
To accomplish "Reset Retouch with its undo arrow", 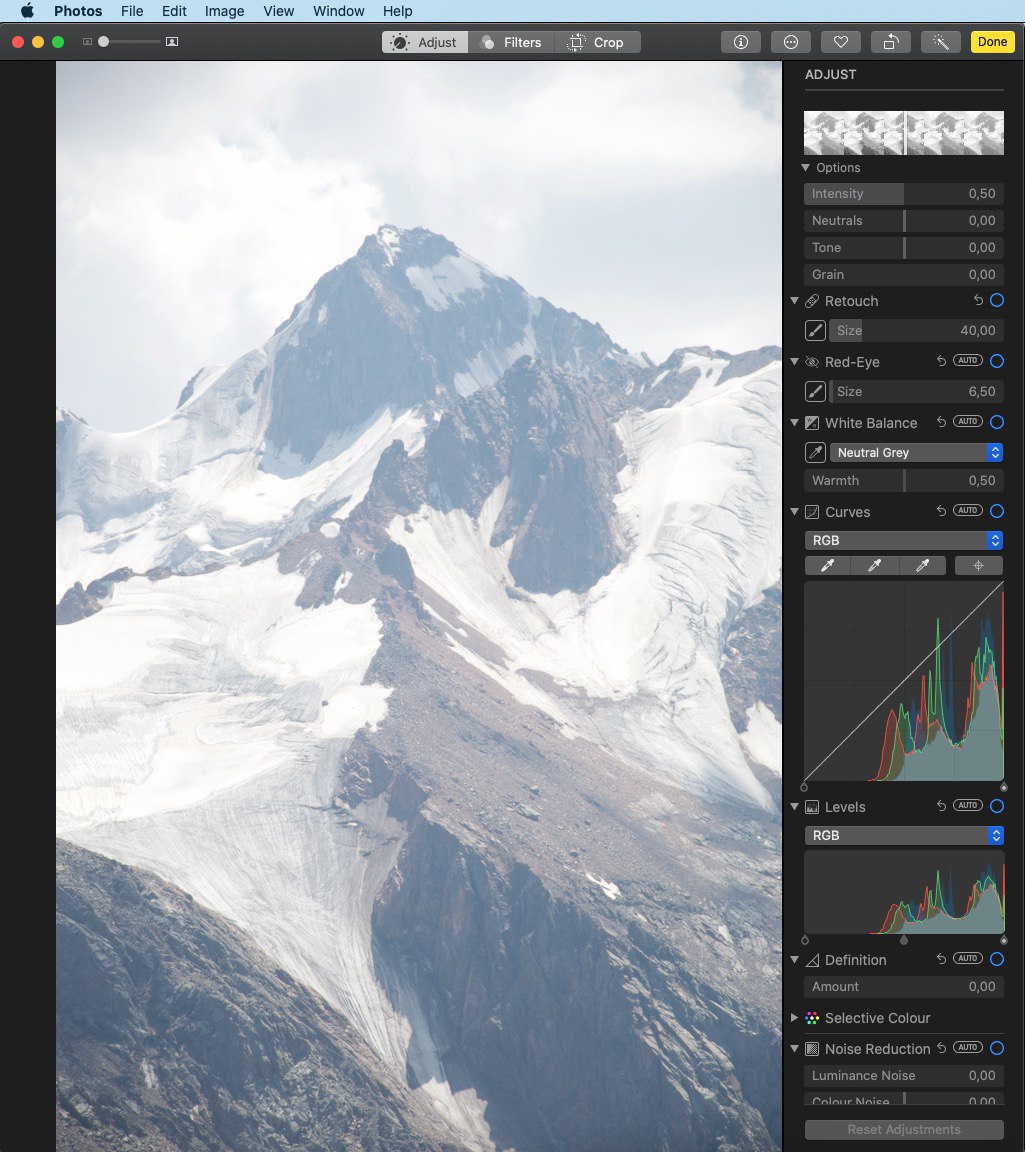I will pos(978,300).
